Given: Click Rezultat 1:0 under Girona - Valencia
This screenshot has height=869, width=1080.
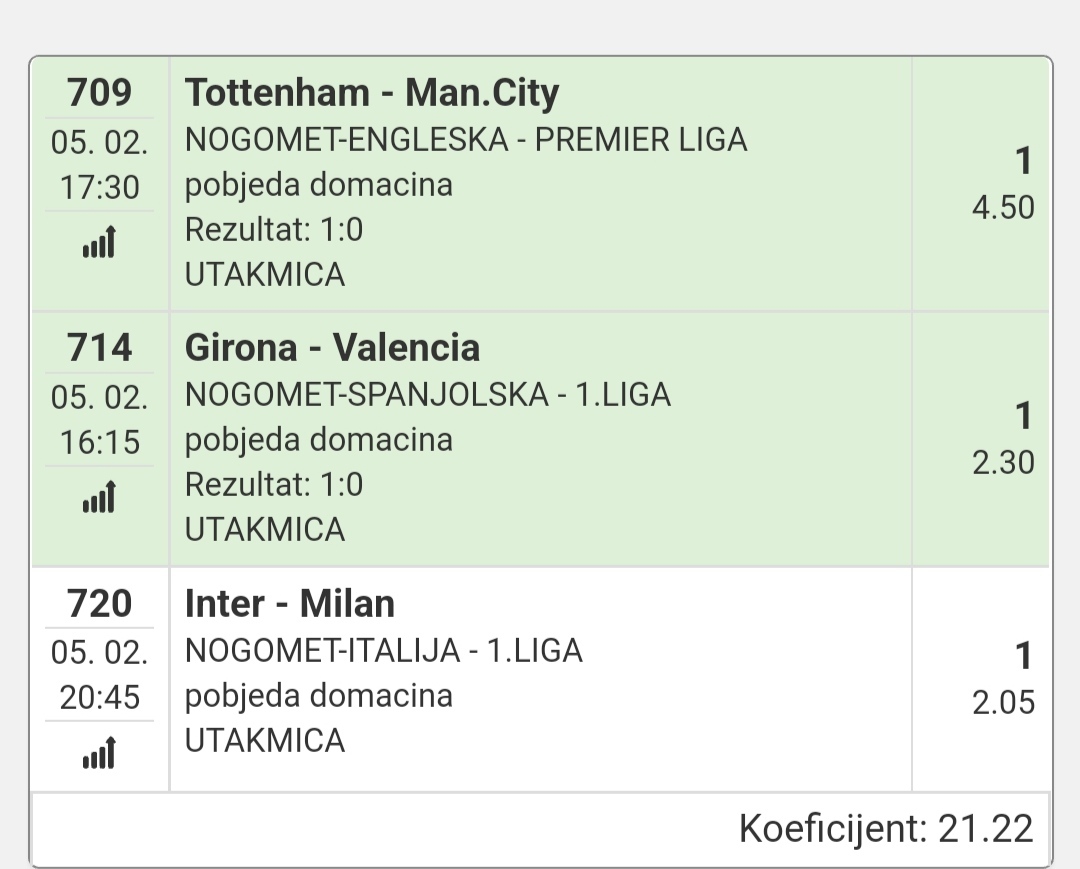Looking at the screenshot, I should (274, 485).
